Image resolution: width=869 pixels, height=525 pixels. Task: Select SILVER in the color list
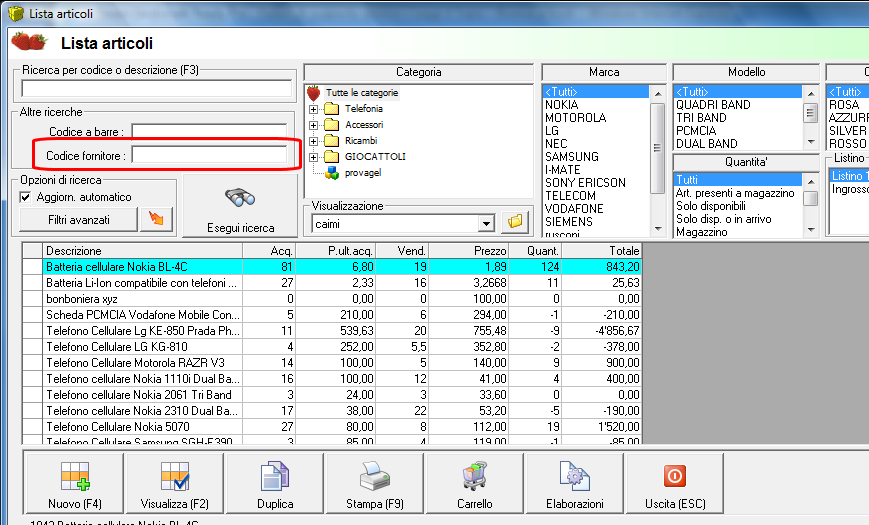point(847,131)
